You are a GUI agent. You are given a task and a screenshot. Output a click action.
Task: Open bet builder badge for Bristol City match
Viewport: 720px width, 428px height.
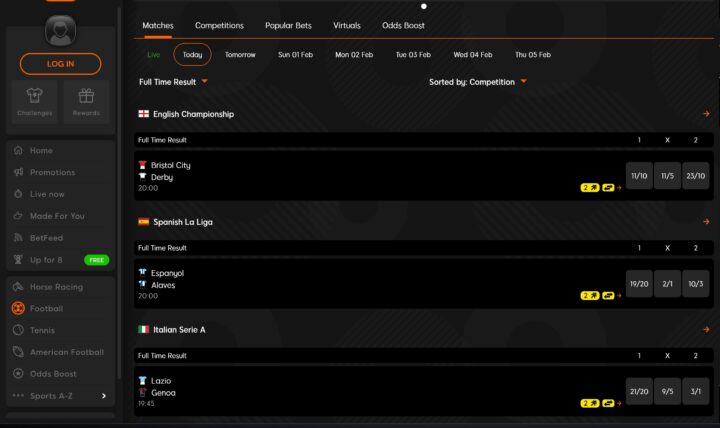point(590,187)
